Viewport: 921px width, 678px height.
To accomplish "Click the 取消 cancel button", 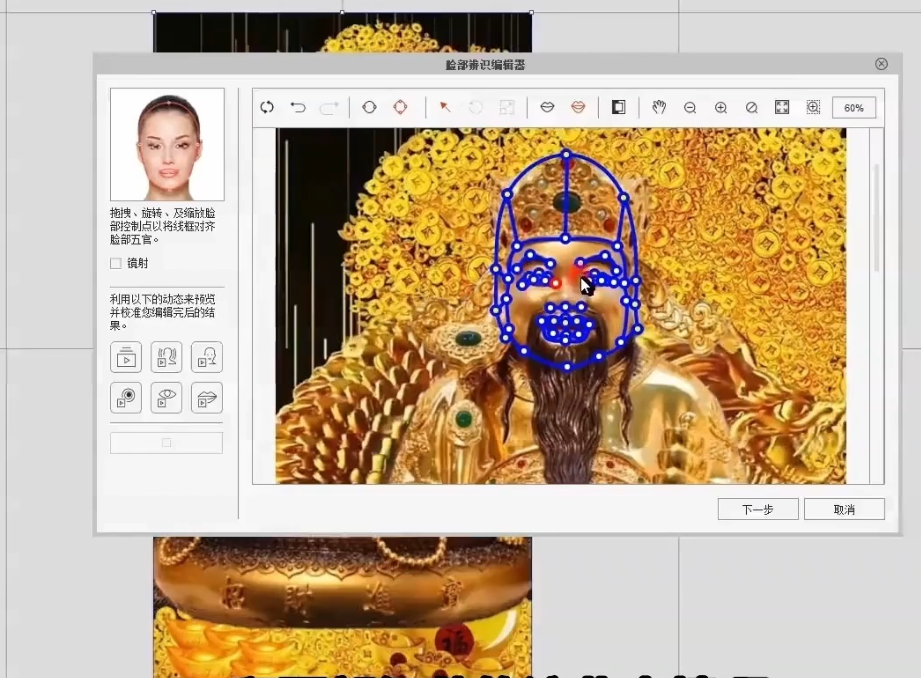I will [x=844, y=509].
